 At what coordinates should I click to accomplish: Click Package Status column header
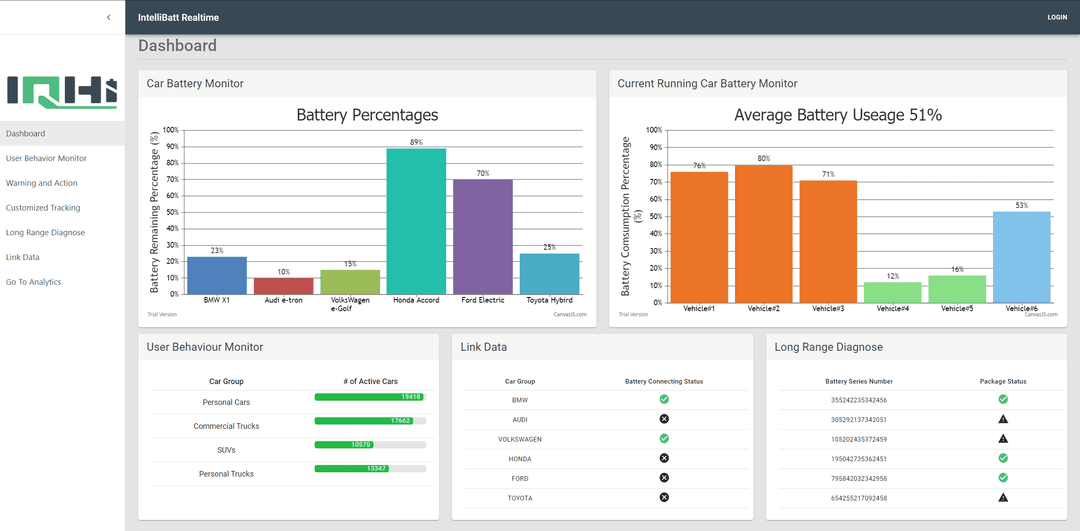(1003, 381)
